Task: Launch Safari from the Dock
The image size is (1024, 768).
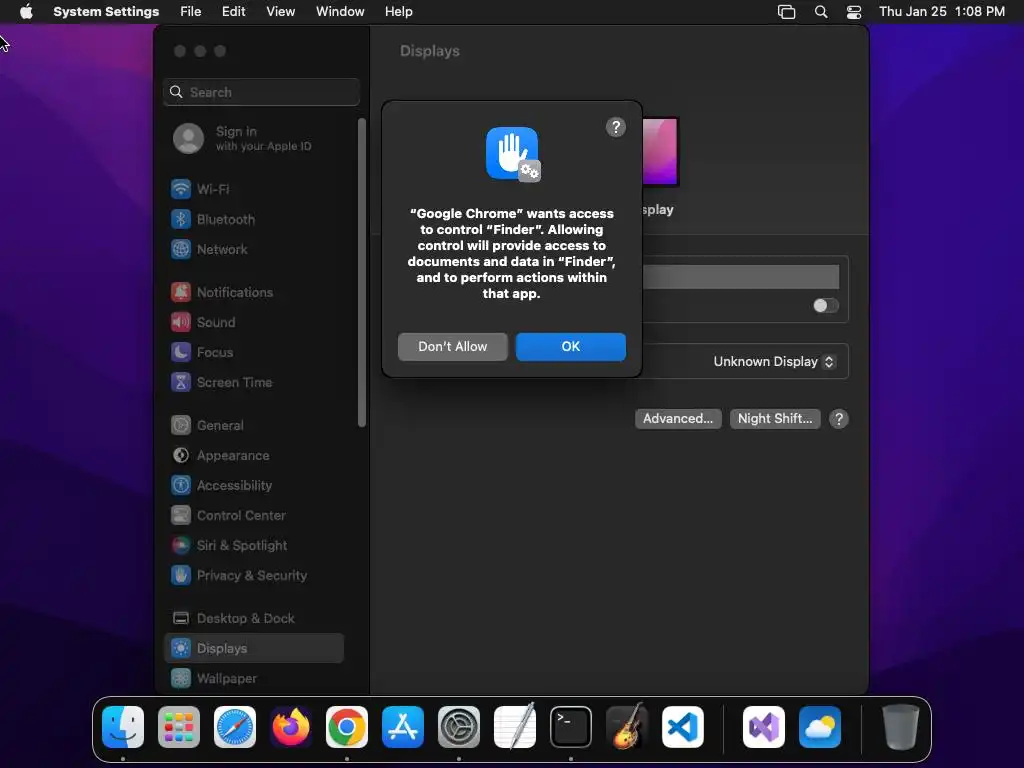Action: [235, 727]
